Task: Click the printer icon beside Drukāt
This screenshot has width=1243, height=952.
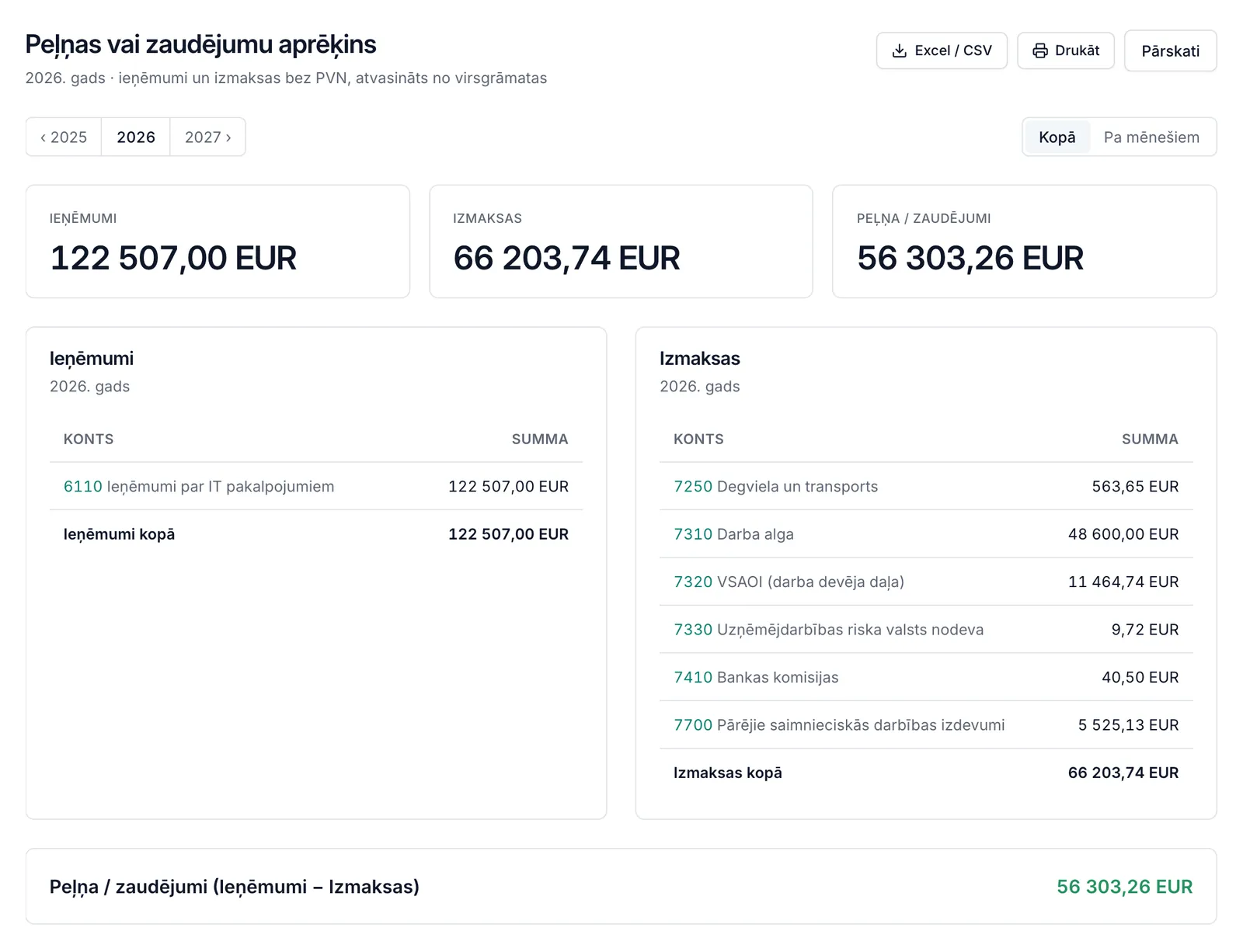Action: click(1040, 50)
